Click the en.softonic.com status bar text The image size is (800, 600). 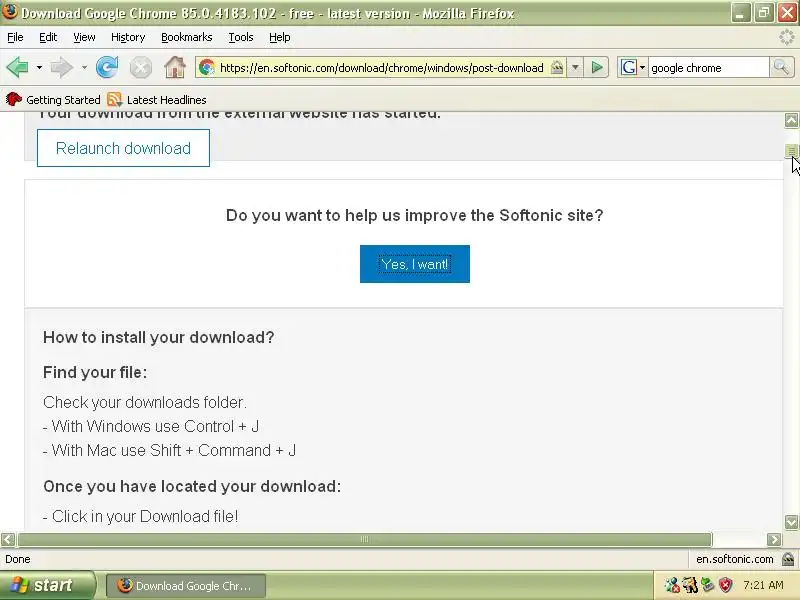[x=734, y=559]
